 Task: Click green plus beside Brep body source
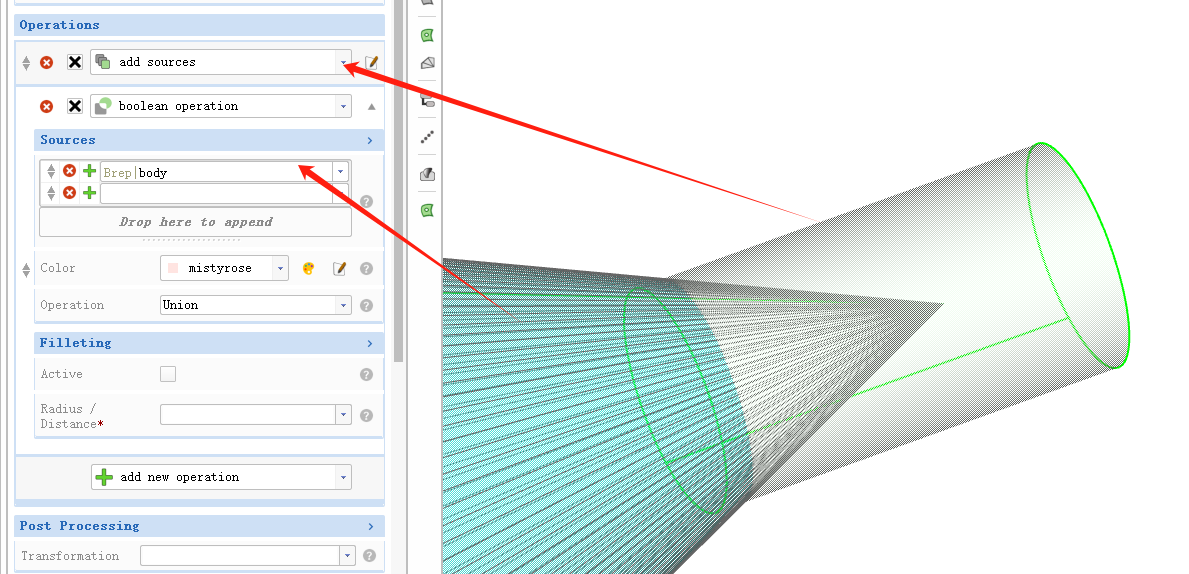pos(89,172)
